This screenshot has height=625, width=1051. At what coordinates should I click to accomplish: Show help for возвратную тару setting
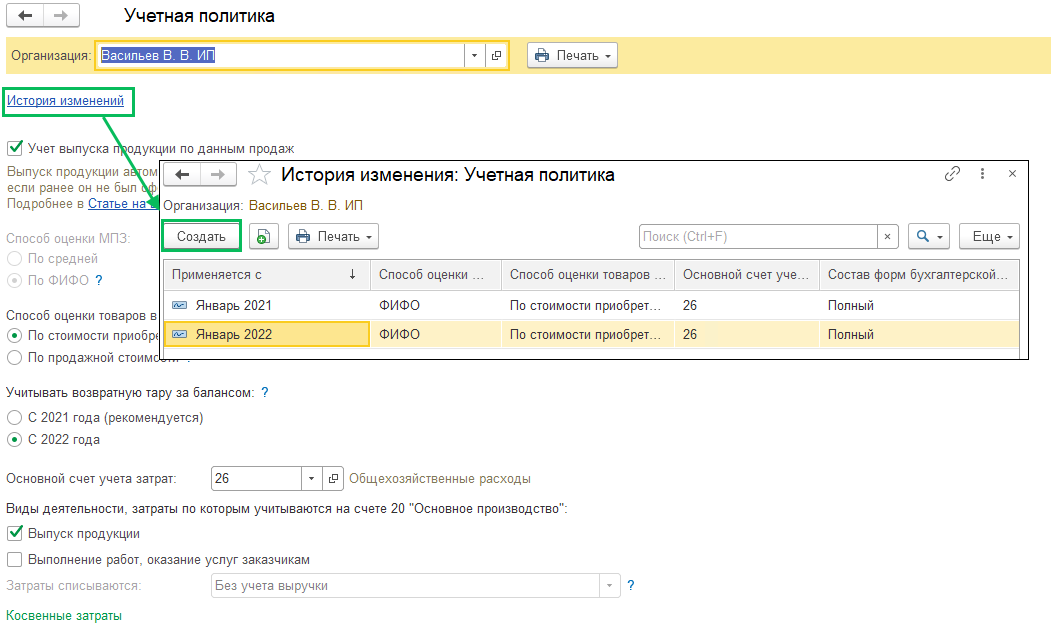[265, 393]
